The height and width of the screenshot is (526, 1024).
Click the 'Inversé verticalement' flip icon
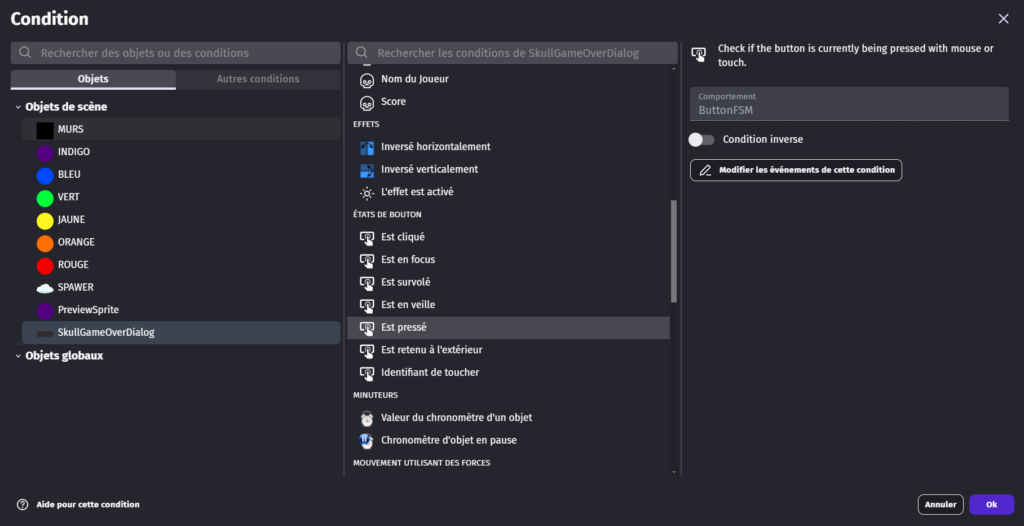coord(366,170)
